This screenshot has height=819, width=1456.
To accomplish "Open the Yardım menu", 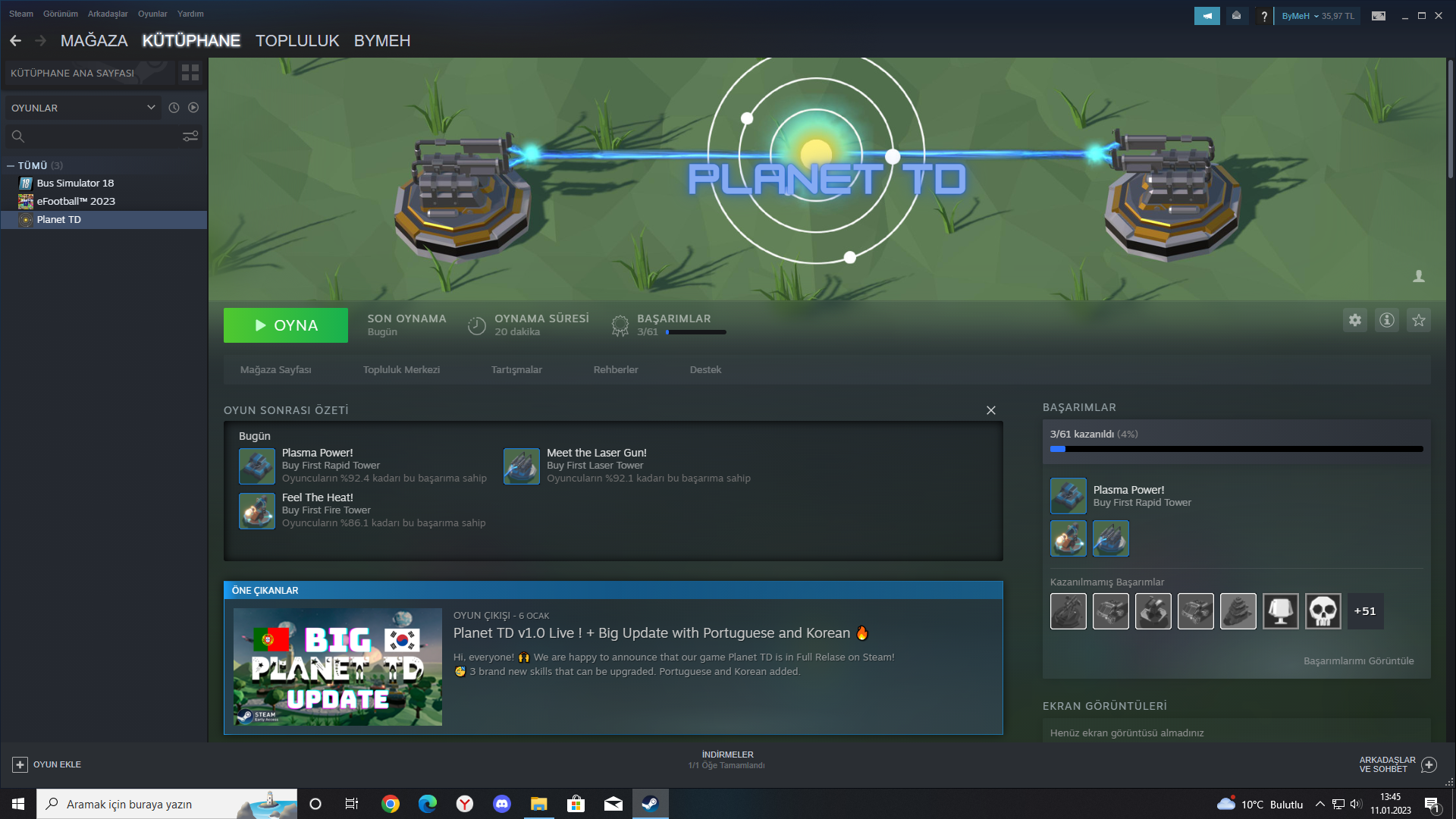I will (190, 14).
